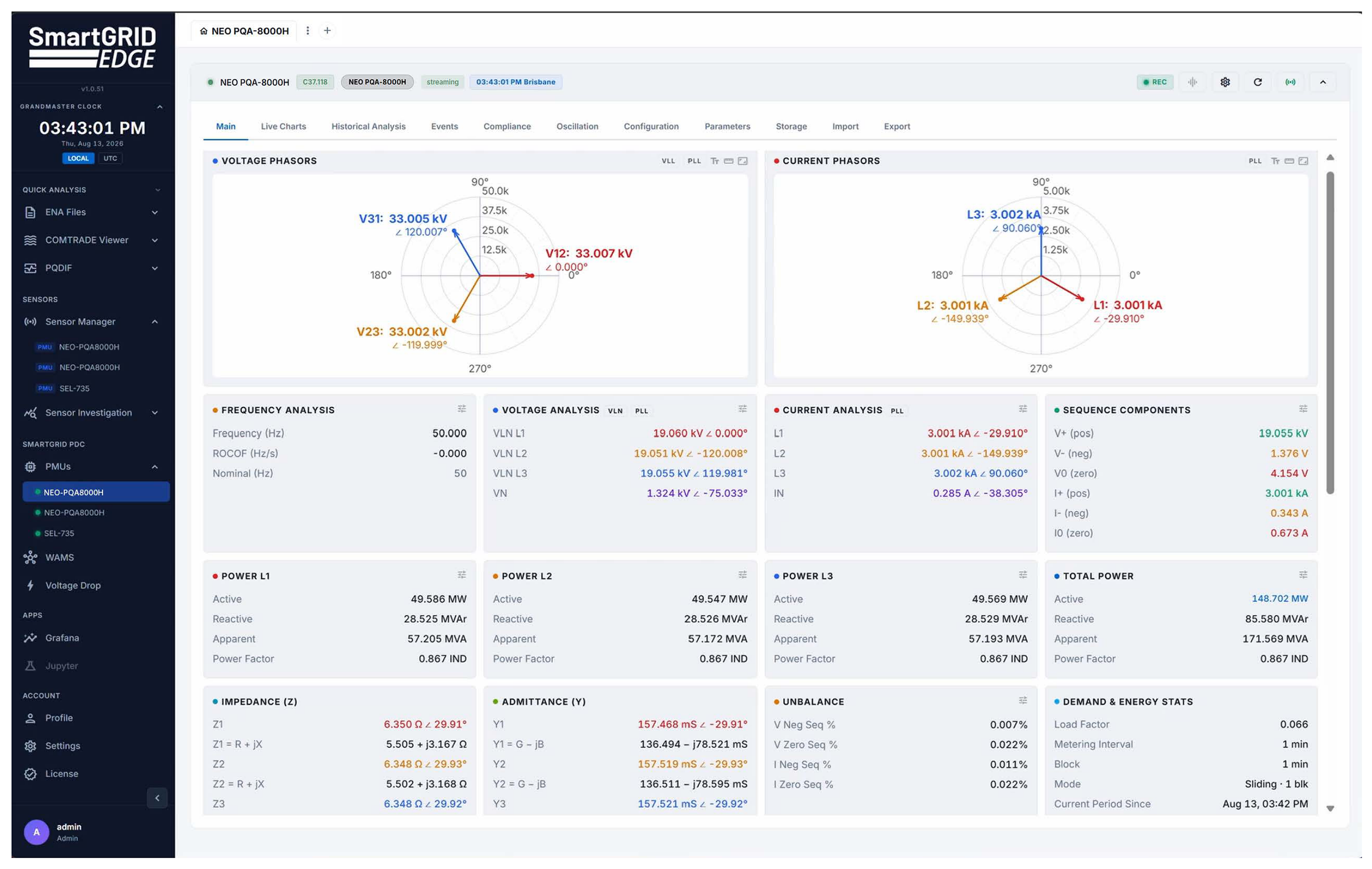This screenshot has height=869, width=1372.
Task: Collapse the sidebar with the arrow button
Action: [x=158, y=798]
